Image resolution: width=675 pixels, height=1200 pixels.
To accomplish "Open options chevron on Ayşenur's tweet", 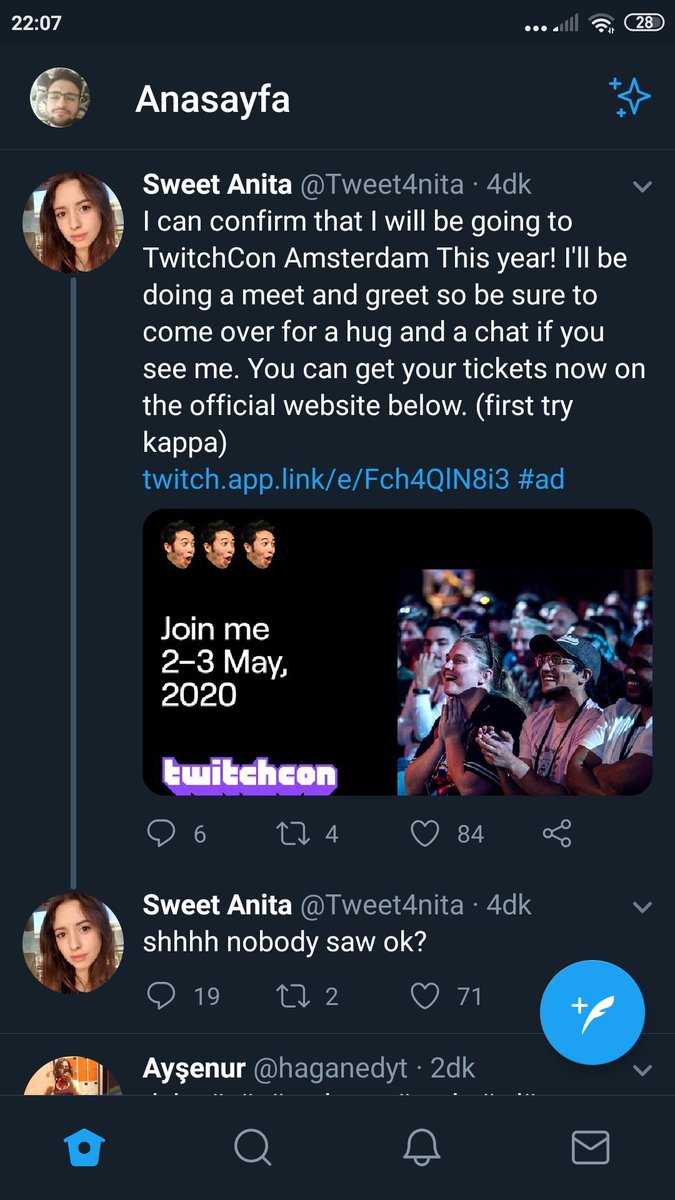I will tap(643, 1070).
